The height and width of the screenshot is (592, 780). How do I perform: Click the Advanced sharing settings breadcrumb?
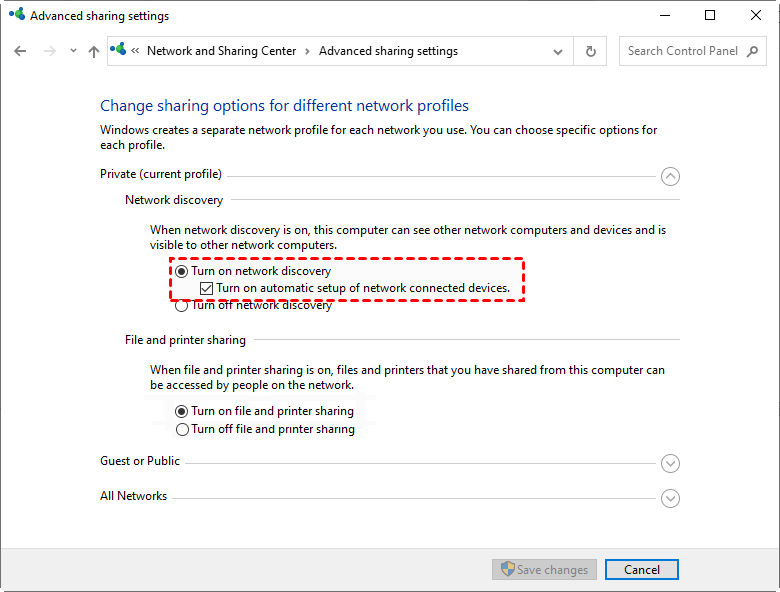click(x=388, y=51)
